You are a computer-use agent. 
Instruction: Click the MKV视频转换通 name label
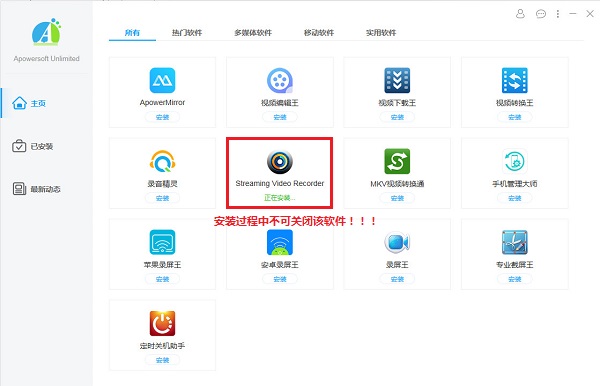(397, 184)
